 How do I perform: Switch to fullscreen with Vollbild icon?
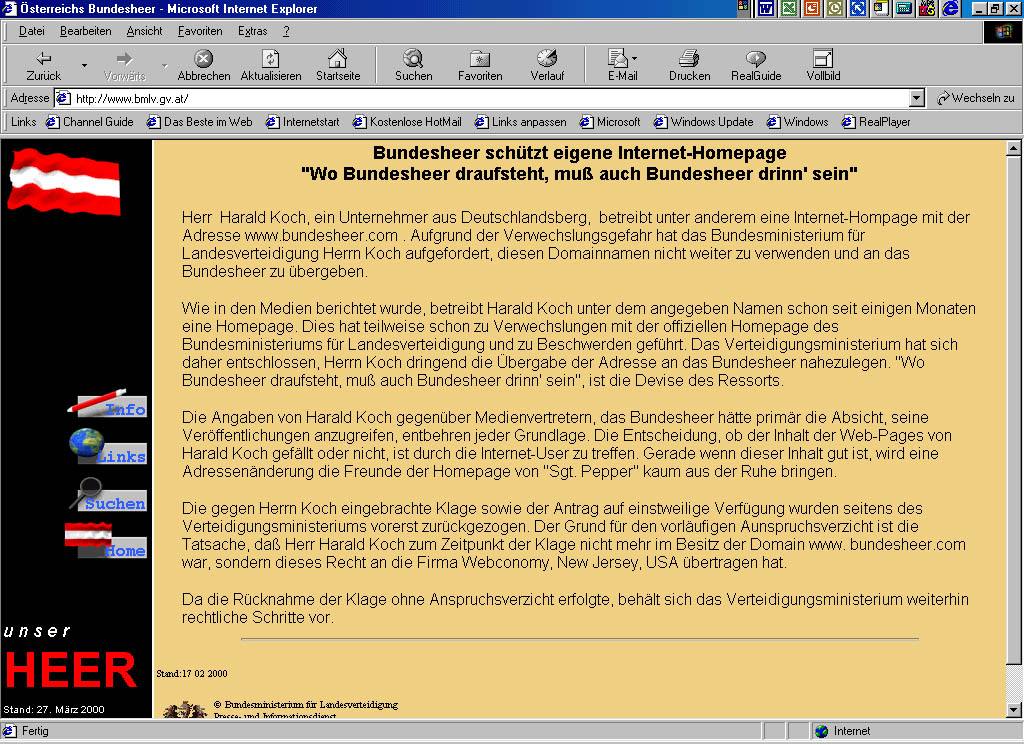823,65
